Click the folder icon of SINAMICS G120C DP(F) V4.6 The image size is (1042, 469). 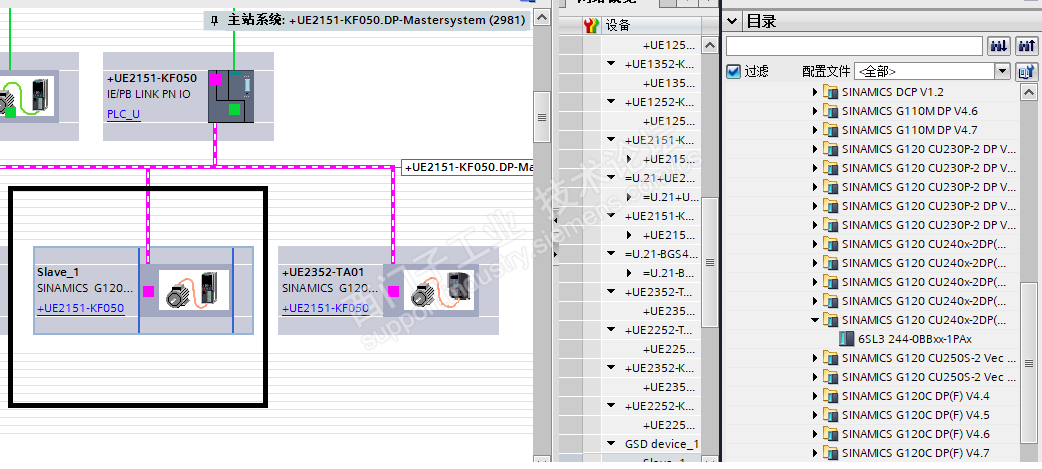pyautogui.click(x=831, y=434)
